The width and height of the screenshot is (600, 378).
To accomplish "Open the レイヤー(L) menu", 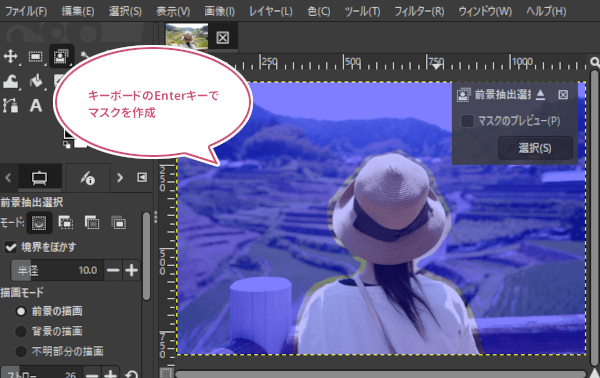I will pyautogui.click(x=271, y=11).
